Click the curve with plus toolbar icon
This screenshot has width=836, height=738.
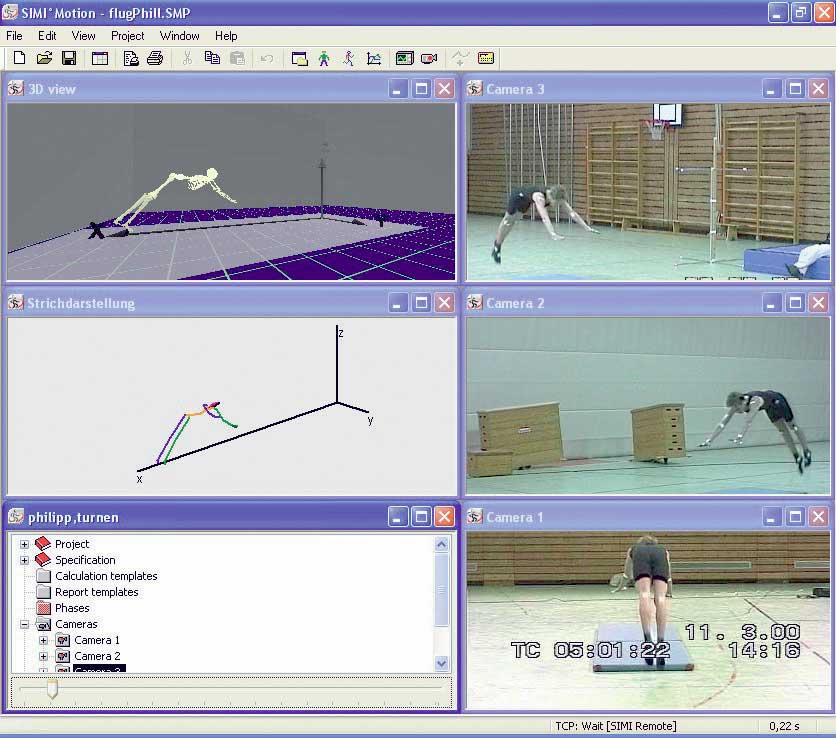coord(460,58)
